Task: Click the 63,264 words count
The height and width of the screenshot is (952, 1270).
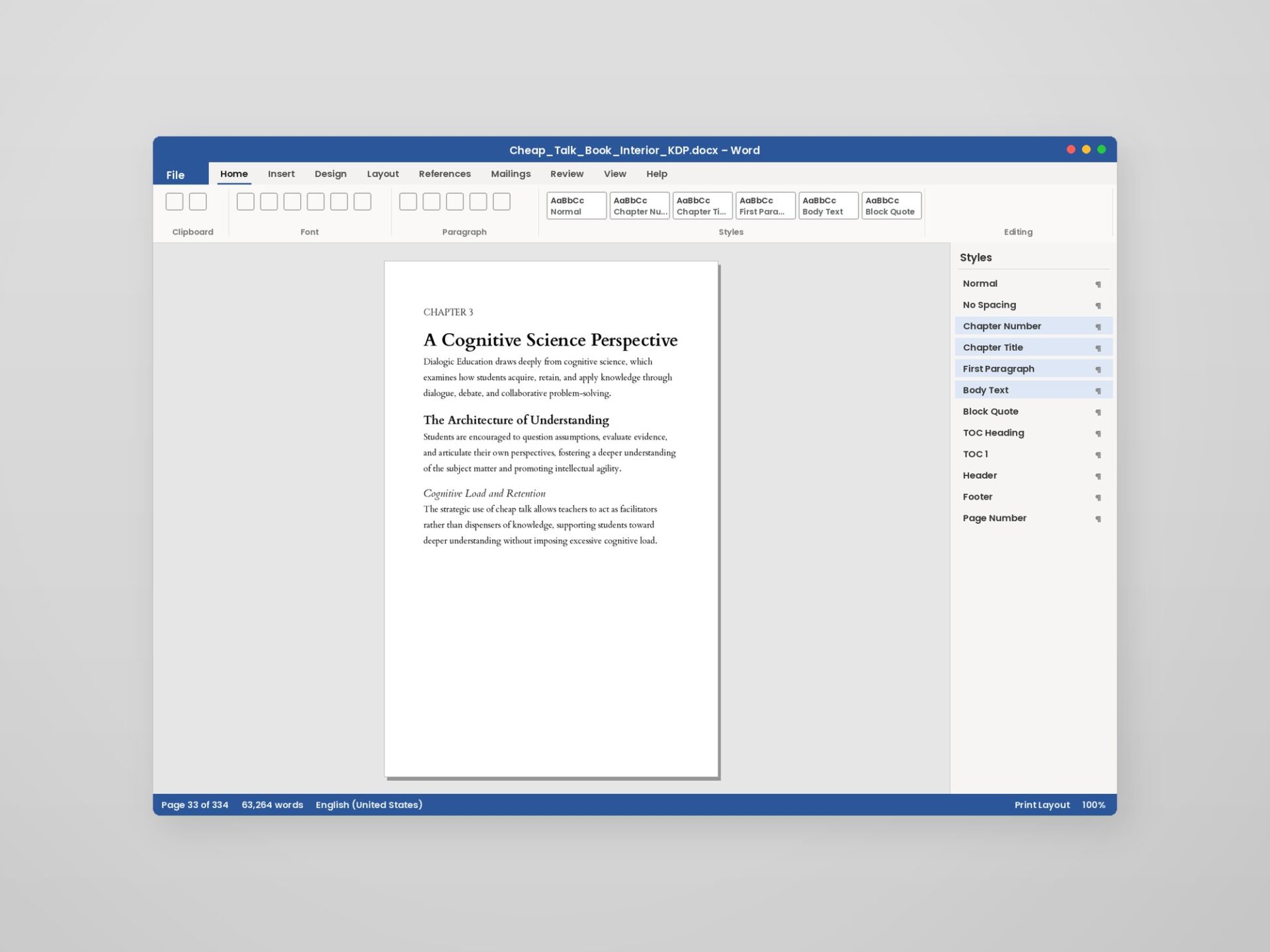Action: pyautogui.click(x=273, y=805)
